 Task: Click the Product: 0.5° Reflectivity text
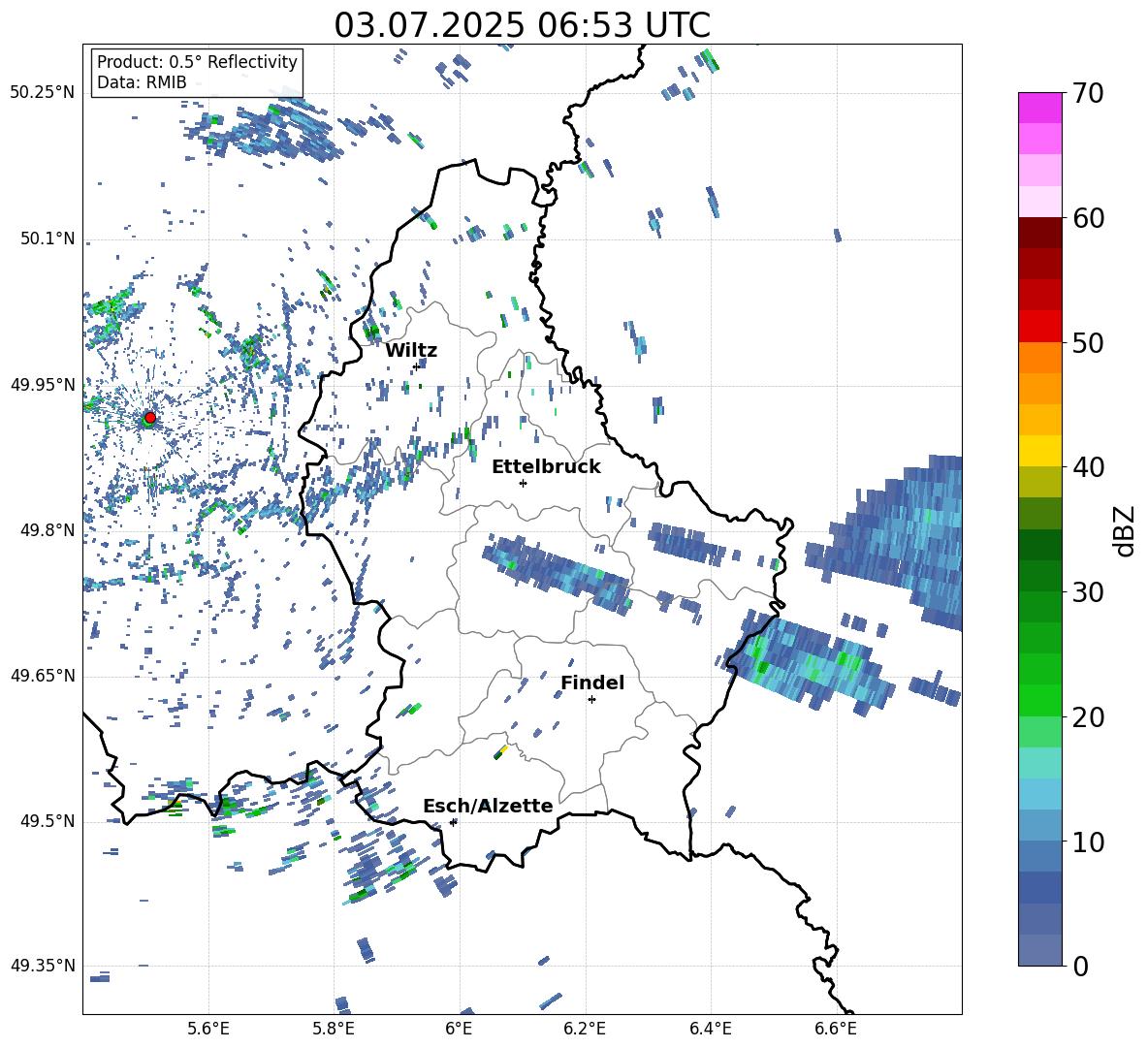coord(197,62)
